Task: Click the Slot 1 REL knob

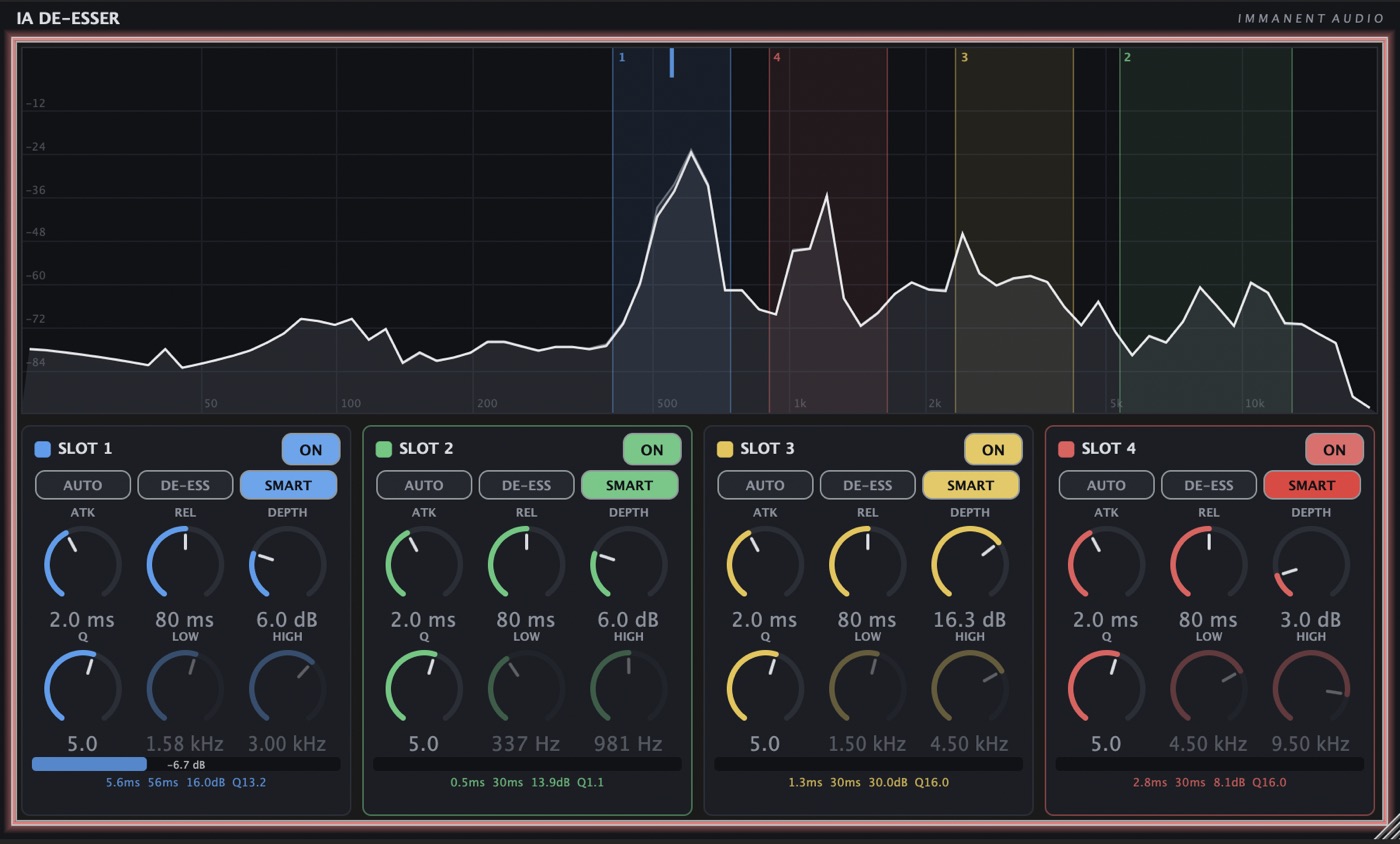Action: 185,564
